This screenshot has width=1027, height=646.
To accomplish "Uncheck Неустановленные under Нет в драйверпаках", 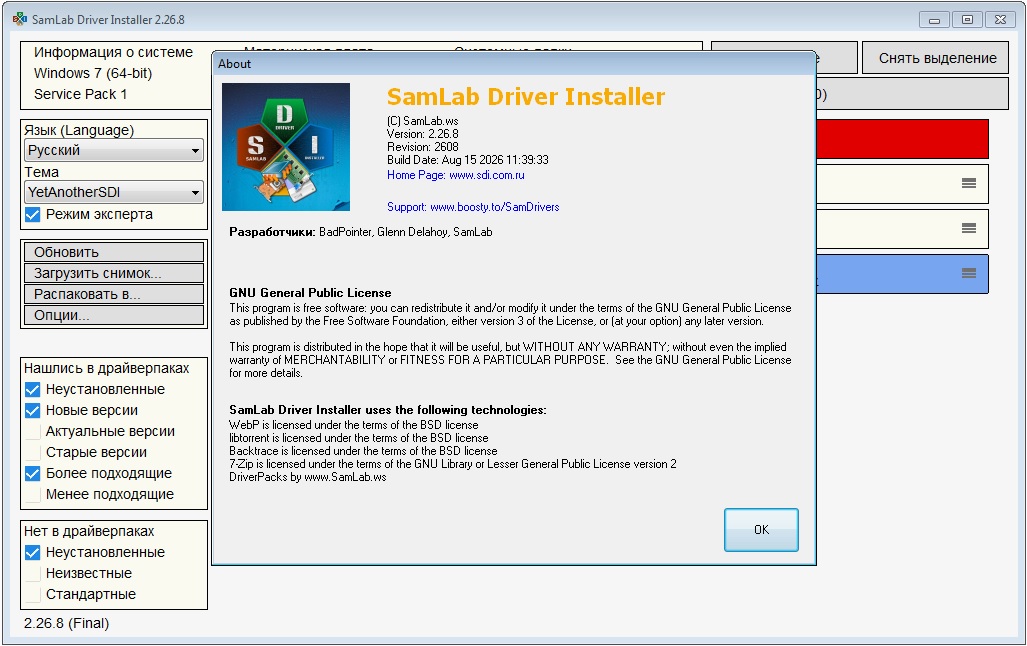I will coord(32,552).
